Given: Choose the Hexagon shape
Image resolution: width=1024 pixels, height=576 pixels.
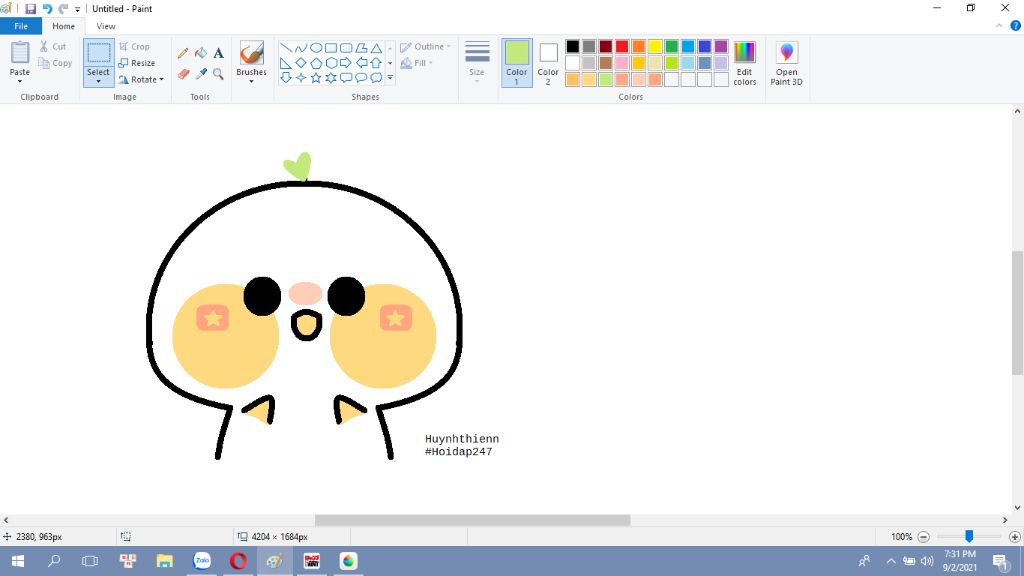Looking at the screenshot, I should [x=330, y=63].
